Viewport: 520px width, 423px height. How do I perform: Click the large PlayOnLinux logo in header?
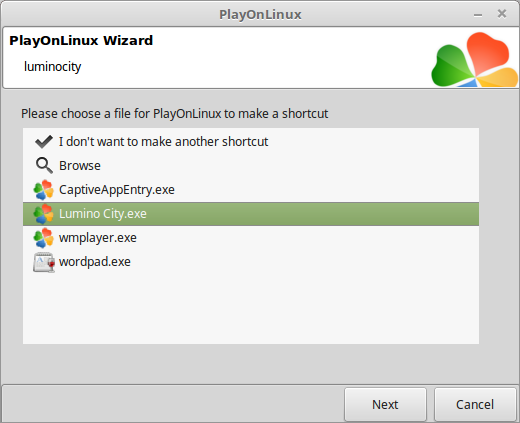[x=475, y=60]
